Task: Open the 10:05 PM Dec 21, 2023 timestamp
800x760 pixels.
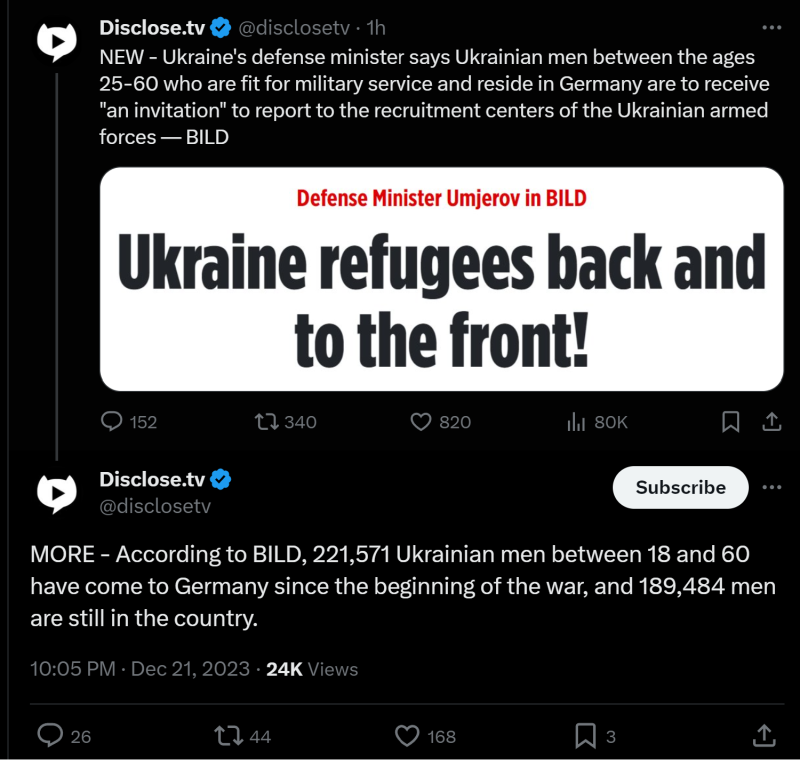Action: click(x=140, y=669)
